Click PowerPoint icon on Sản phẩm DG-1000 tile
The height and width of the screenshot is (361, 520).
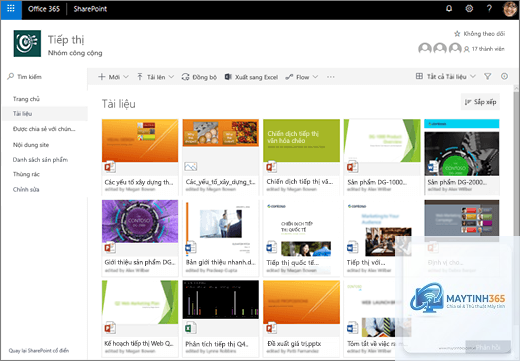pos(353,167)
